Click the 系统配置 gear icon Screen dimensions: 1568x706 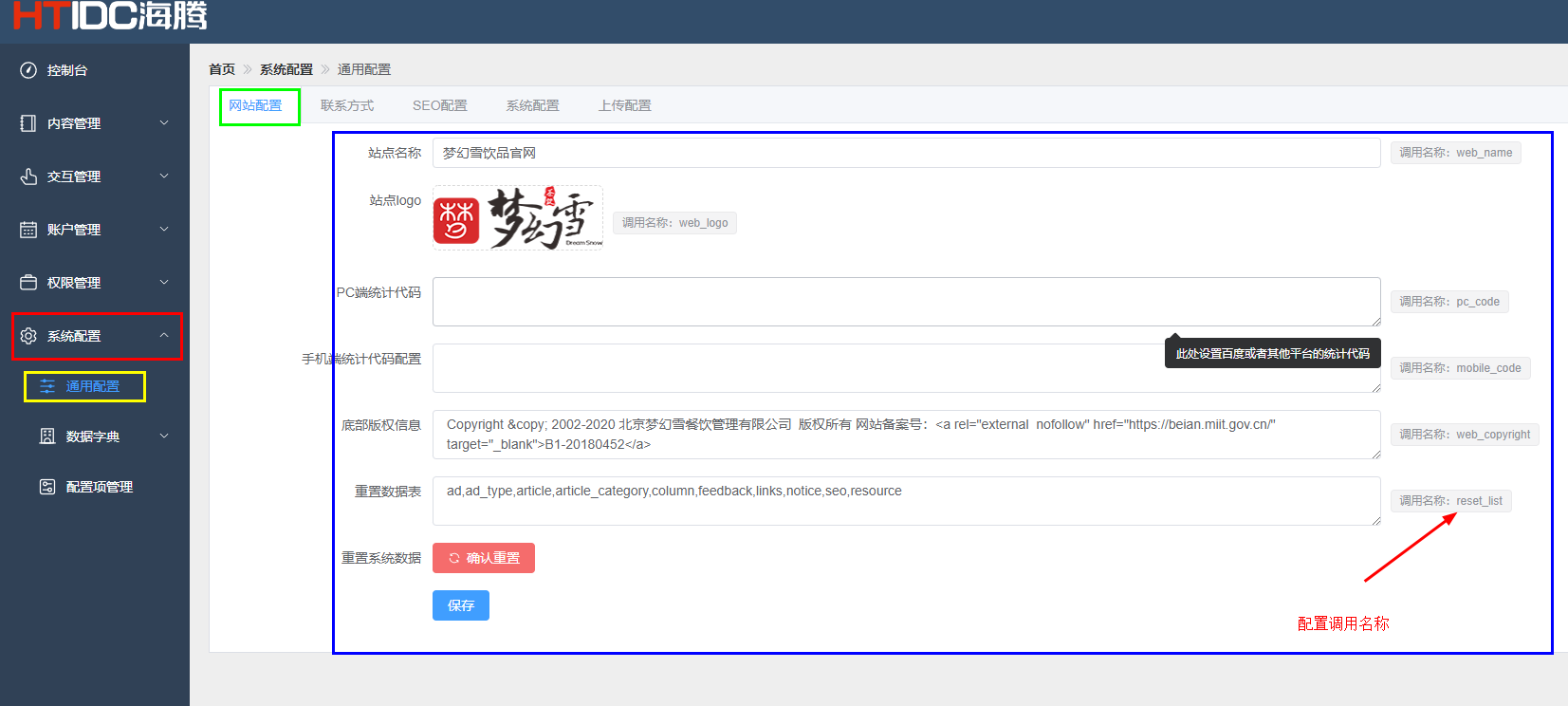pyautogui.click(x=28, y=336)
